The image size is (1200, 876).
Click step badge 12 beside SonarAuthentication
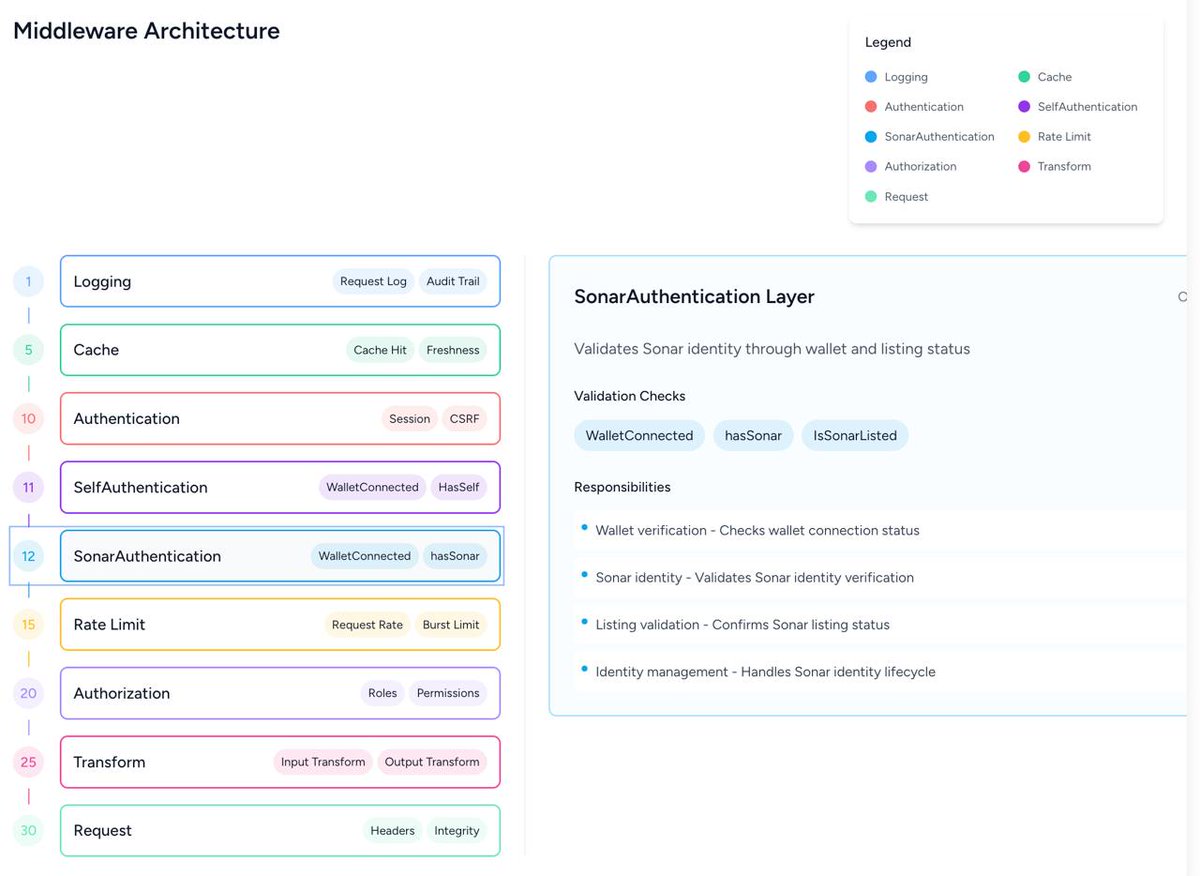[x=27, y=556]
